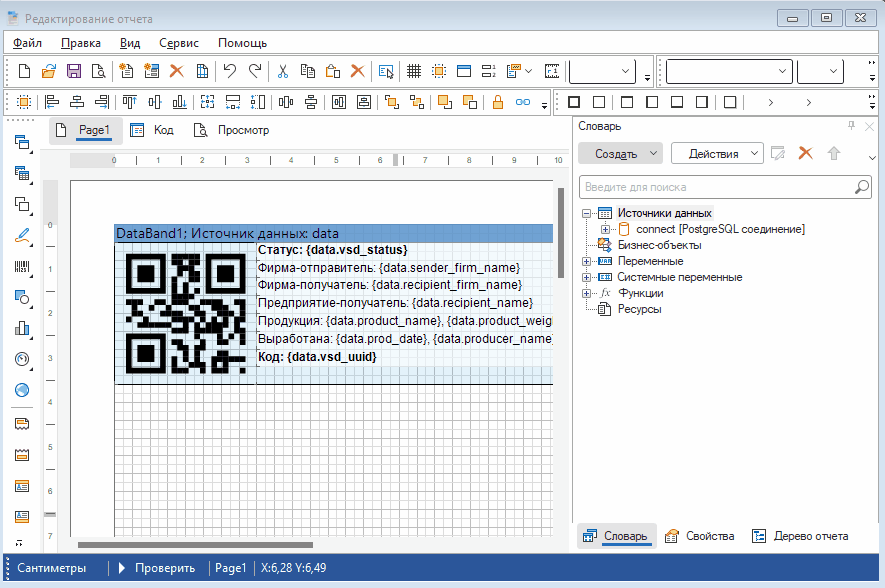Select the chart tool in the left toolbox

coord(22,328)
